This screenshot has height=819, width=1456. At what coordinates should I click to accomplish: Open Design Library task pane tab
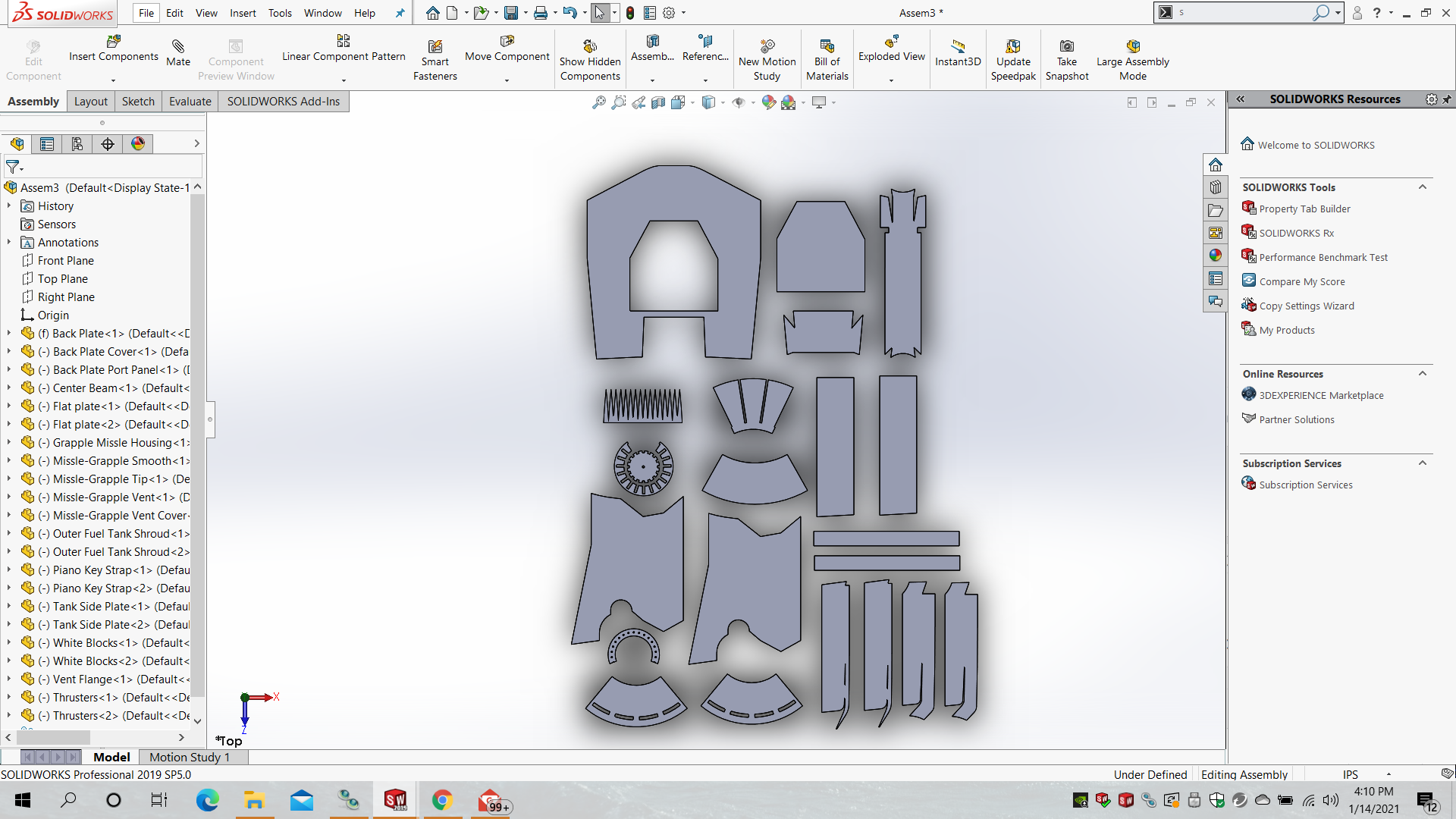pos(1216,187)
